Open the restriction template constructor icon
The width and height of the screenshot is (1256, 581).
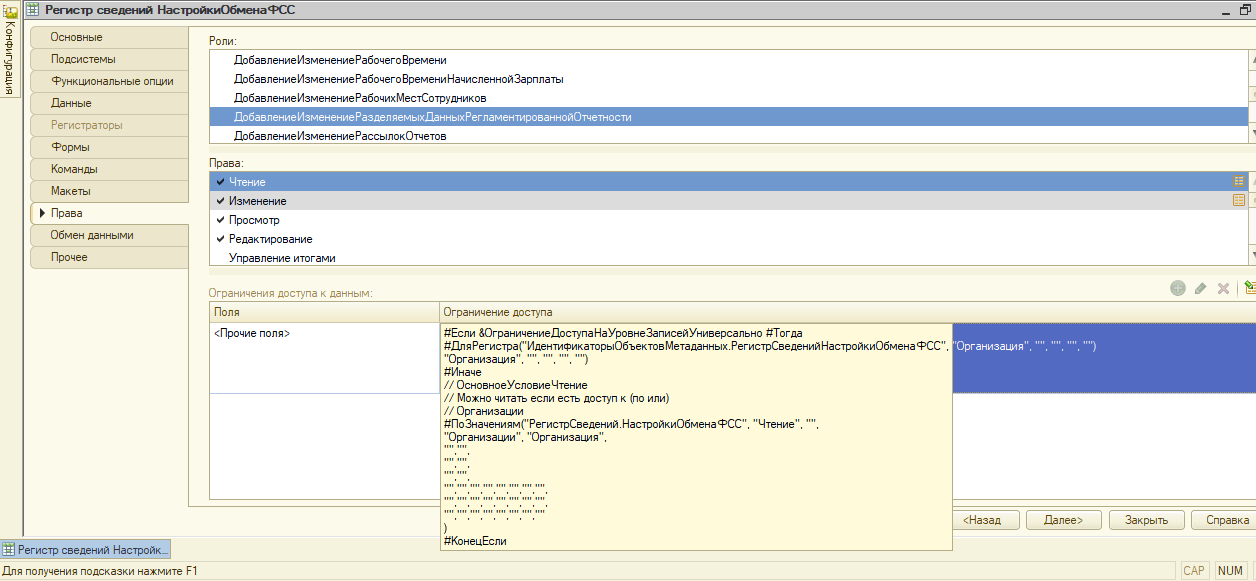(1248, 288)
